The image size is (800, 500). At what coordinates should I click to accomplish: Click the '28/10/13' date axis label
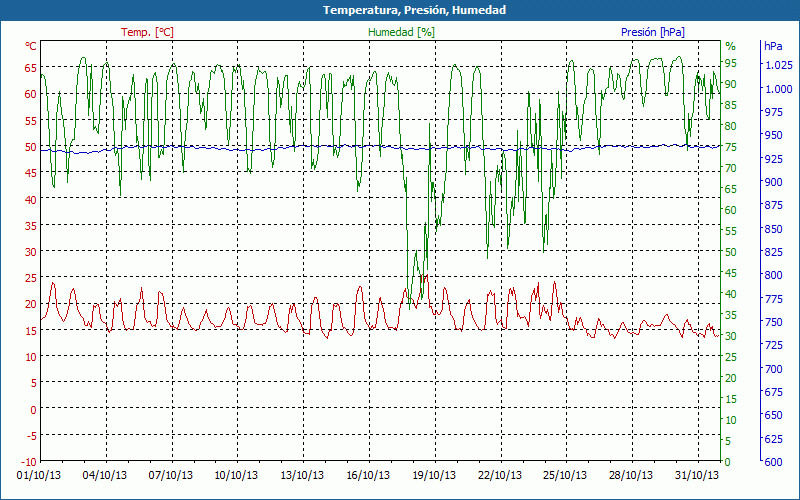631,475
